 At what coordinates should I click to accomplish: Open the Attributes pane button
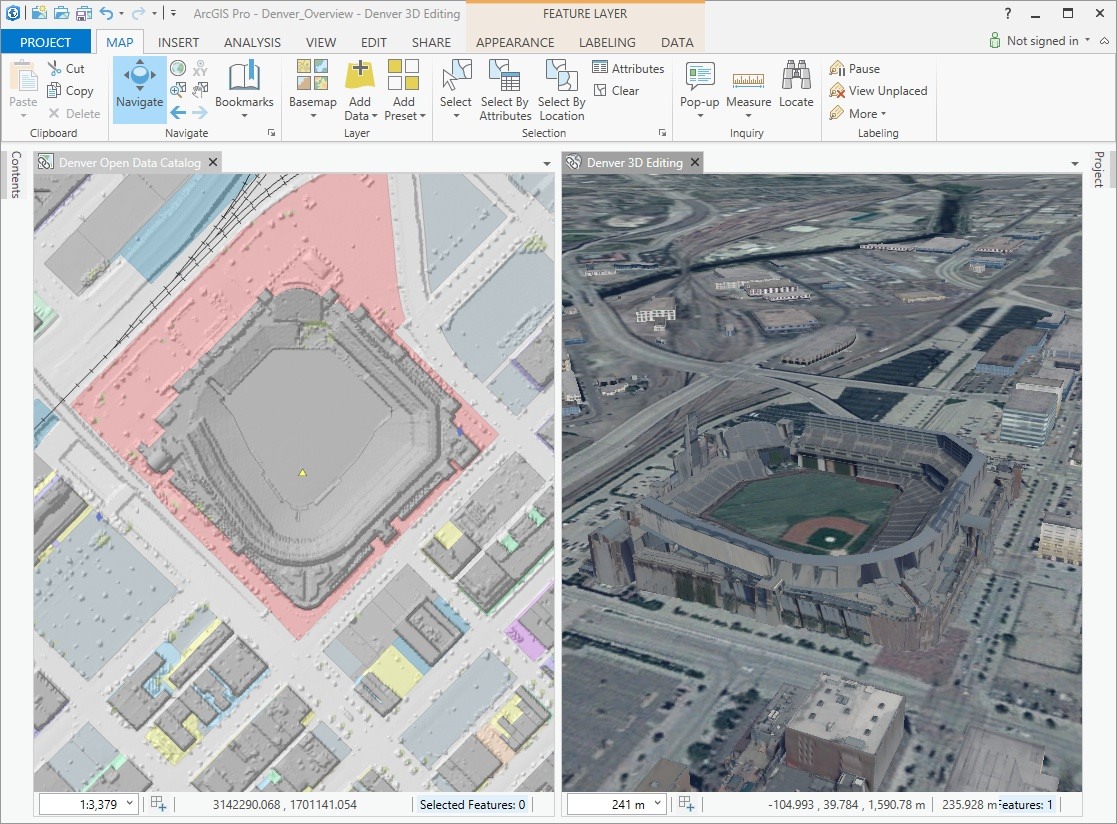coord(628,68)
